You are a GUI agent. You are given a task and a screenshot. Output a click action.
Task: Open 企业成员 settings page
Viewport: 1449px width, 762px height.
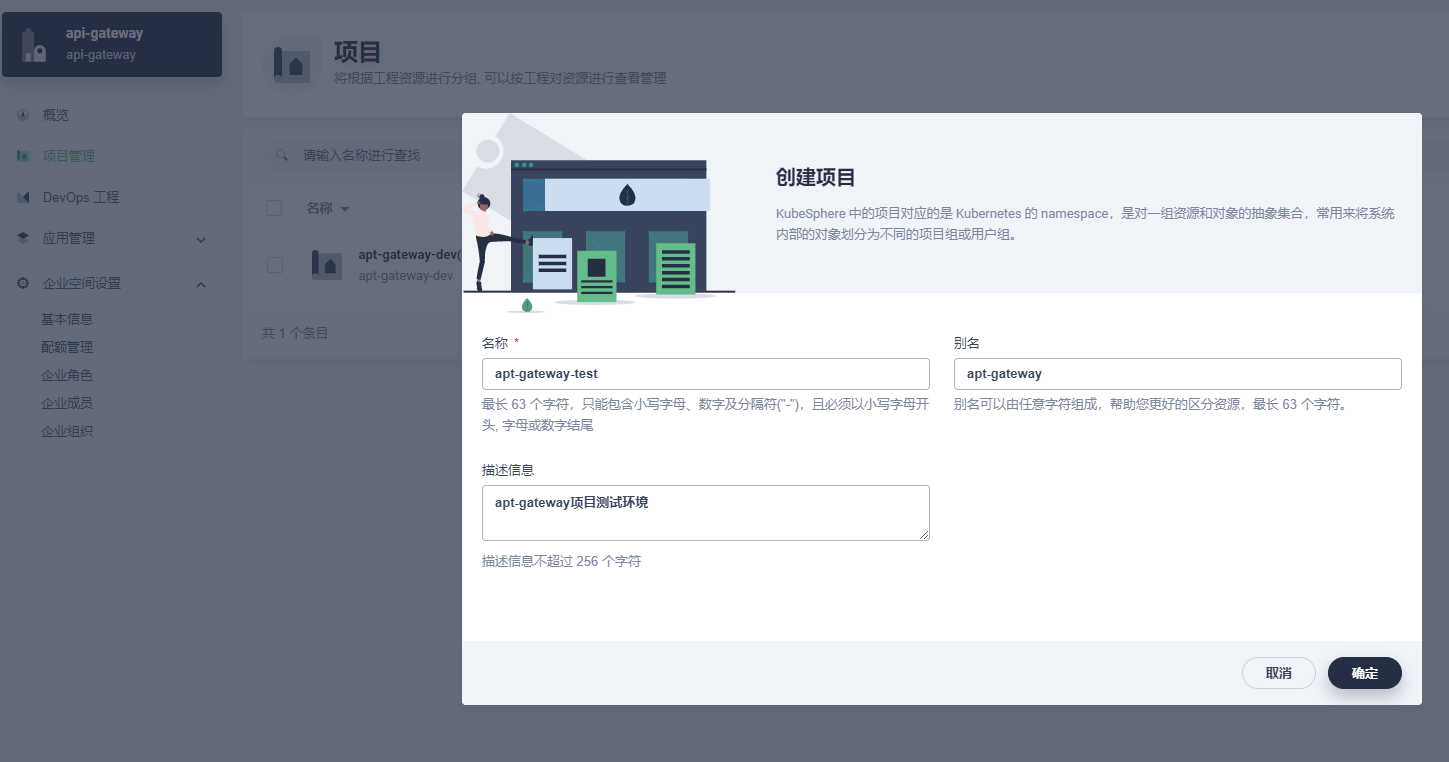pyautogui.click(x=67, y=403)
